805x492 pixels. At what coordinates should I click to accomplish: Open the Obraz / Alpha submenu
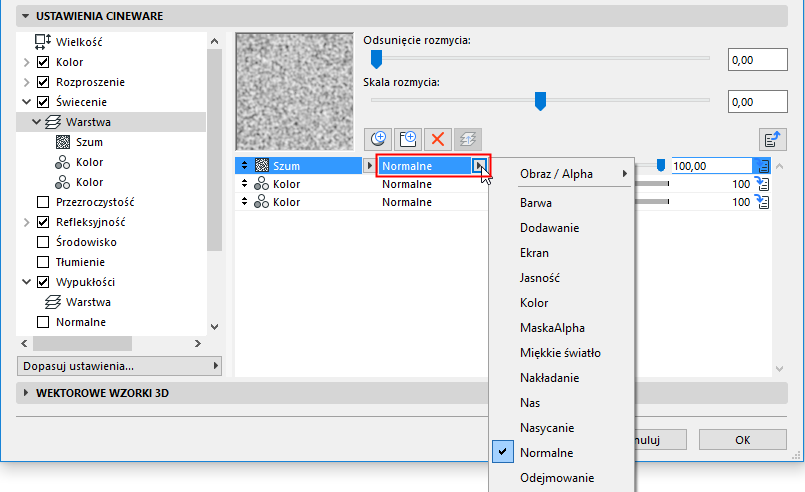[562, 174]
